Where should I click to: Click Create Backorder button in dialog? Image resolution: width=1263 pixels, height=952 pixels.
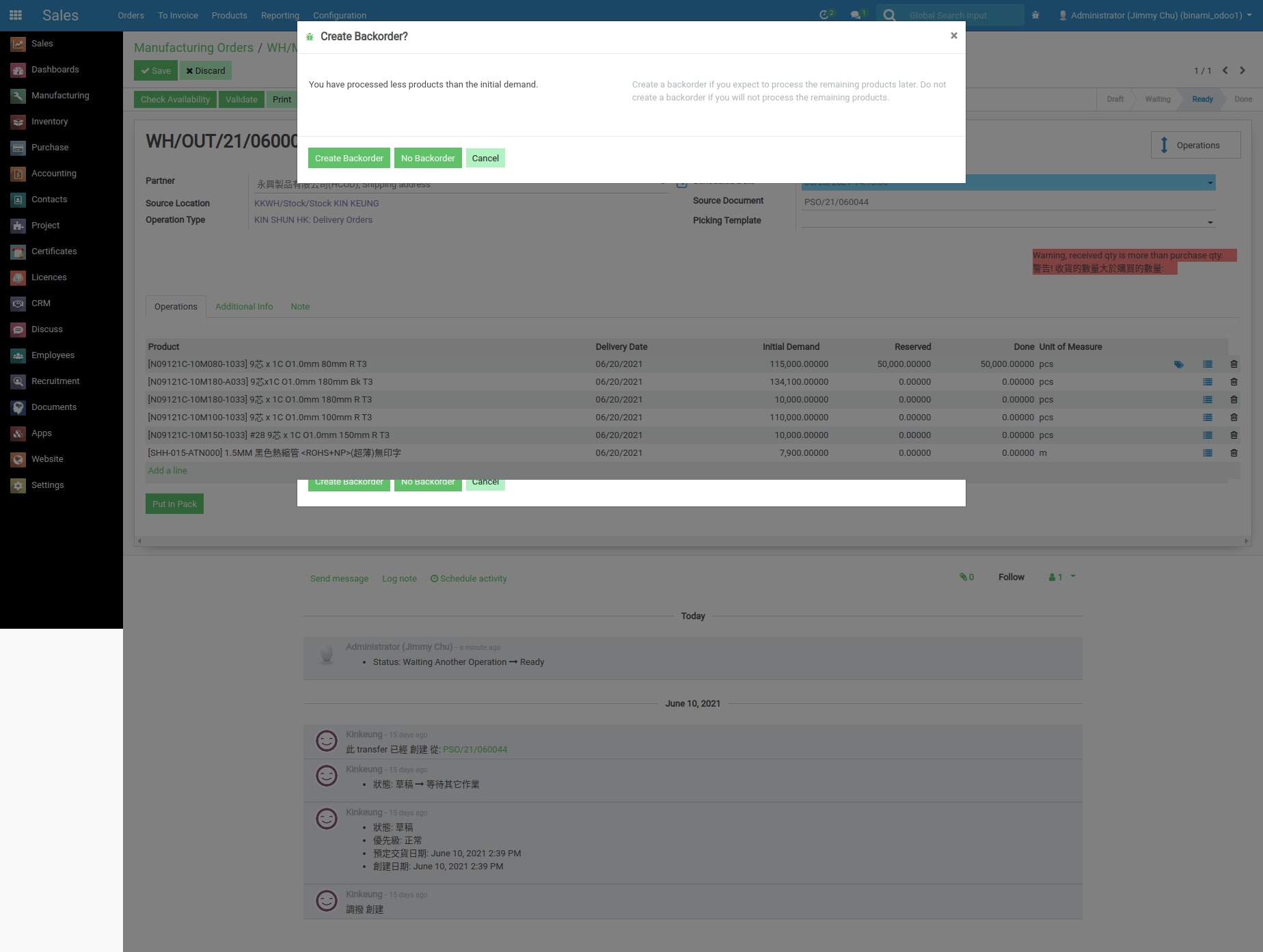coord(349,158)
